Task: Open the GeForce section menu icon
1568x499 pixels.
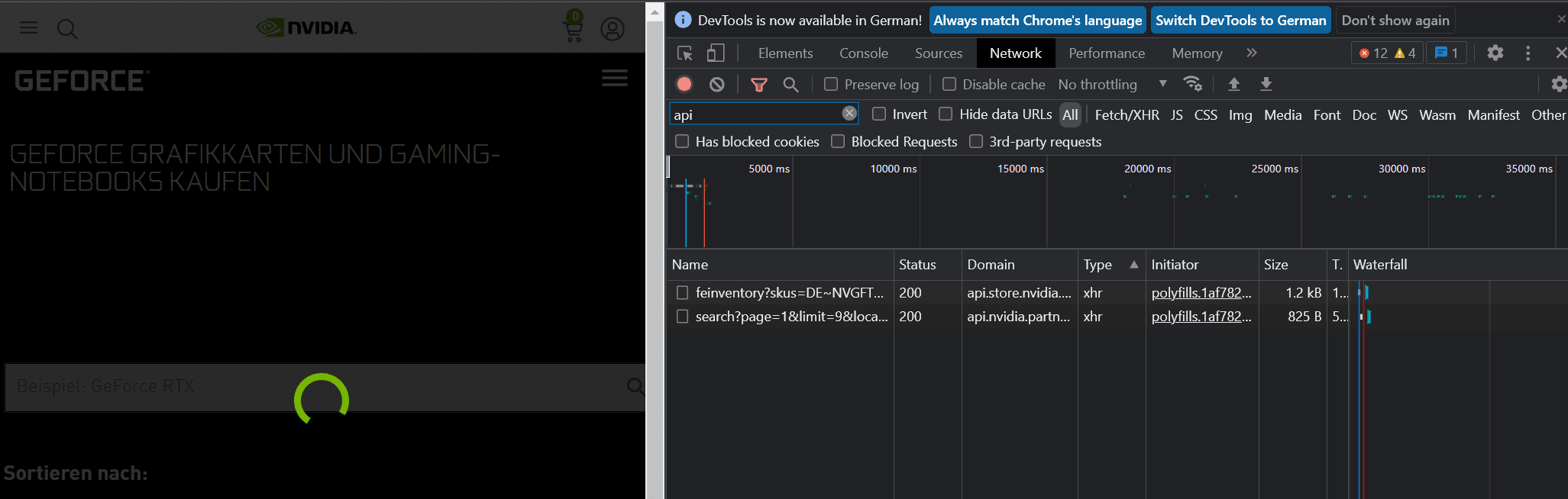Action: 615,78
